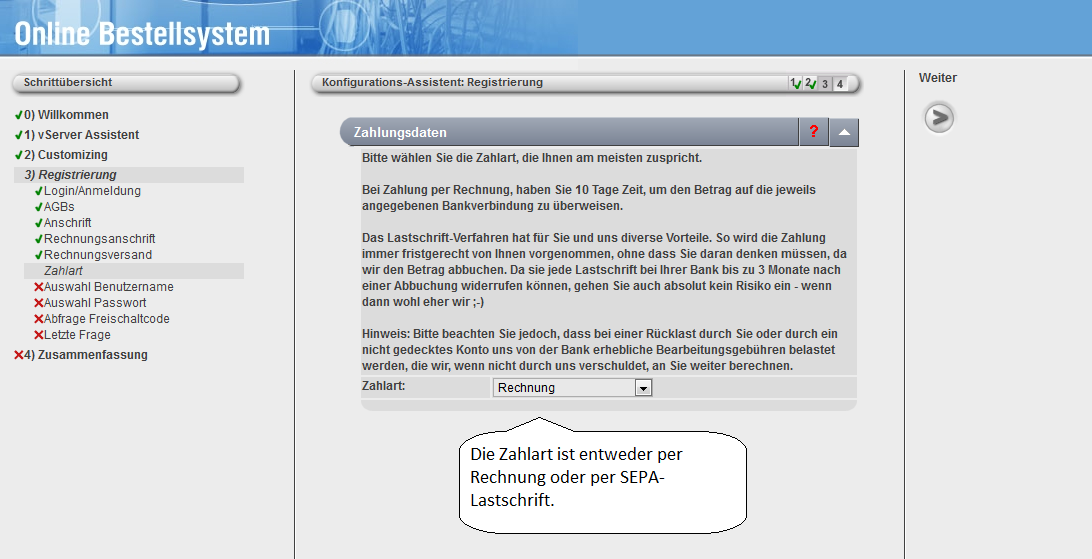Open Abfrage Freischaltcode substep

click(106, 319)
